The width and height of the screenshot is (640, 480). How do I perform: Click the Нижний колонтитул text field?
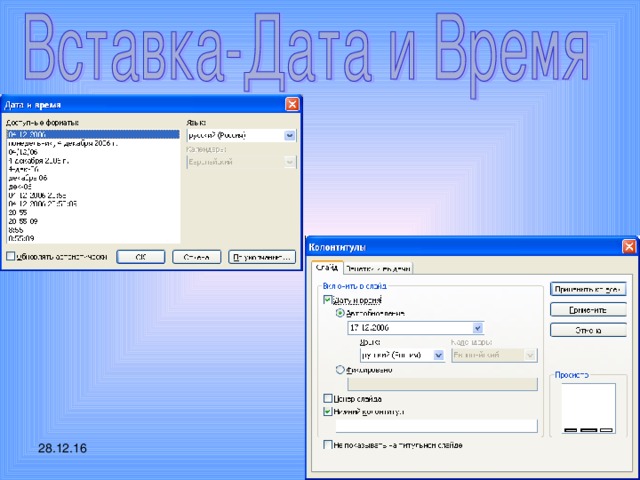pyautogui.click(x=436, y=426)
